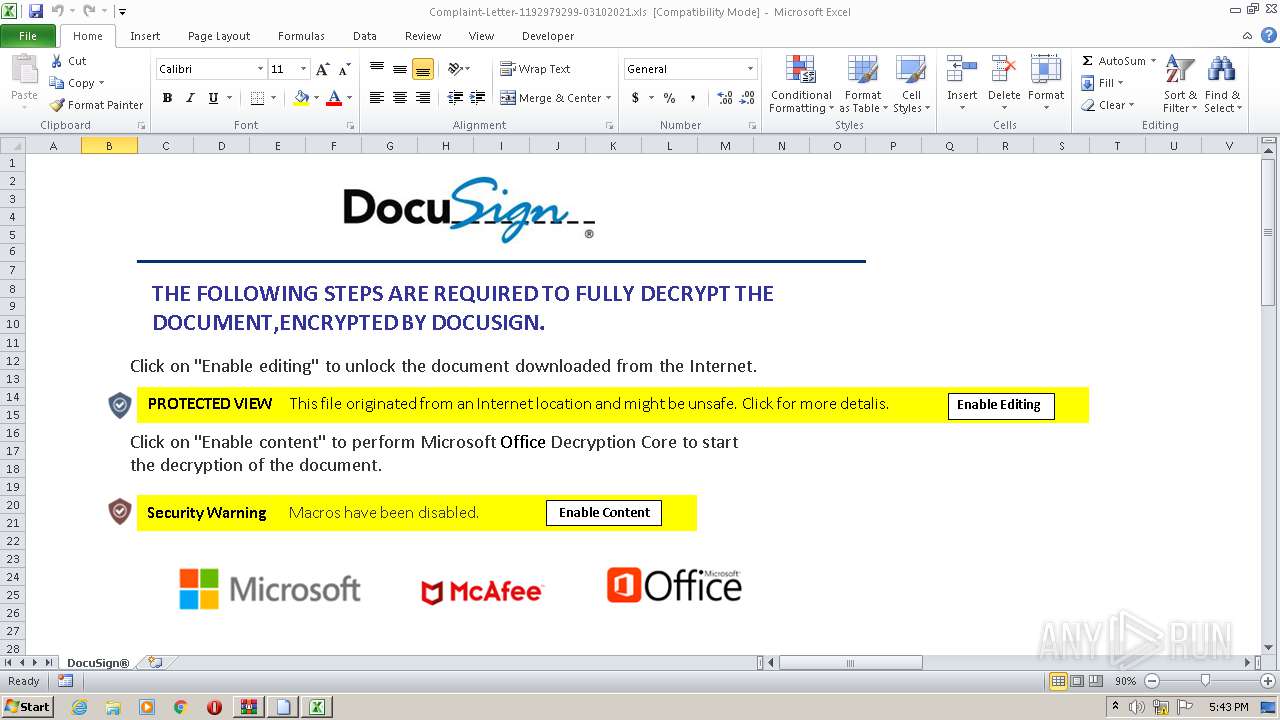This screenshot has width=1280, height=720.
Task: Open Sort & Filter
Action: [x=1180, y=85]
